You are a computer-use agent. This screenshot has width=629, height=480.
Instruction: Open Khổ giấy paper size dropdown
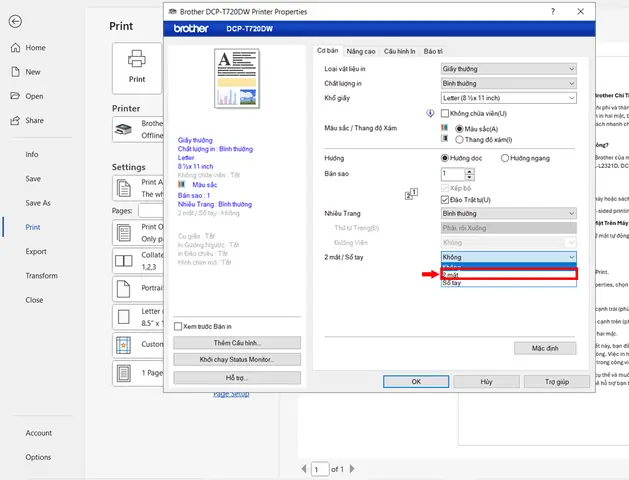pyautogui.click(x=509, y=98)
